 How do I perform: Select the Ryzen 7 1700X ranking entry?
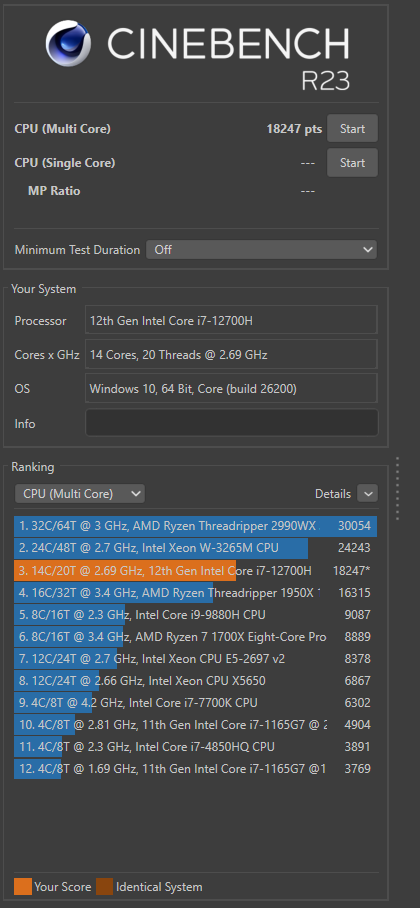(x=196, y=636)
